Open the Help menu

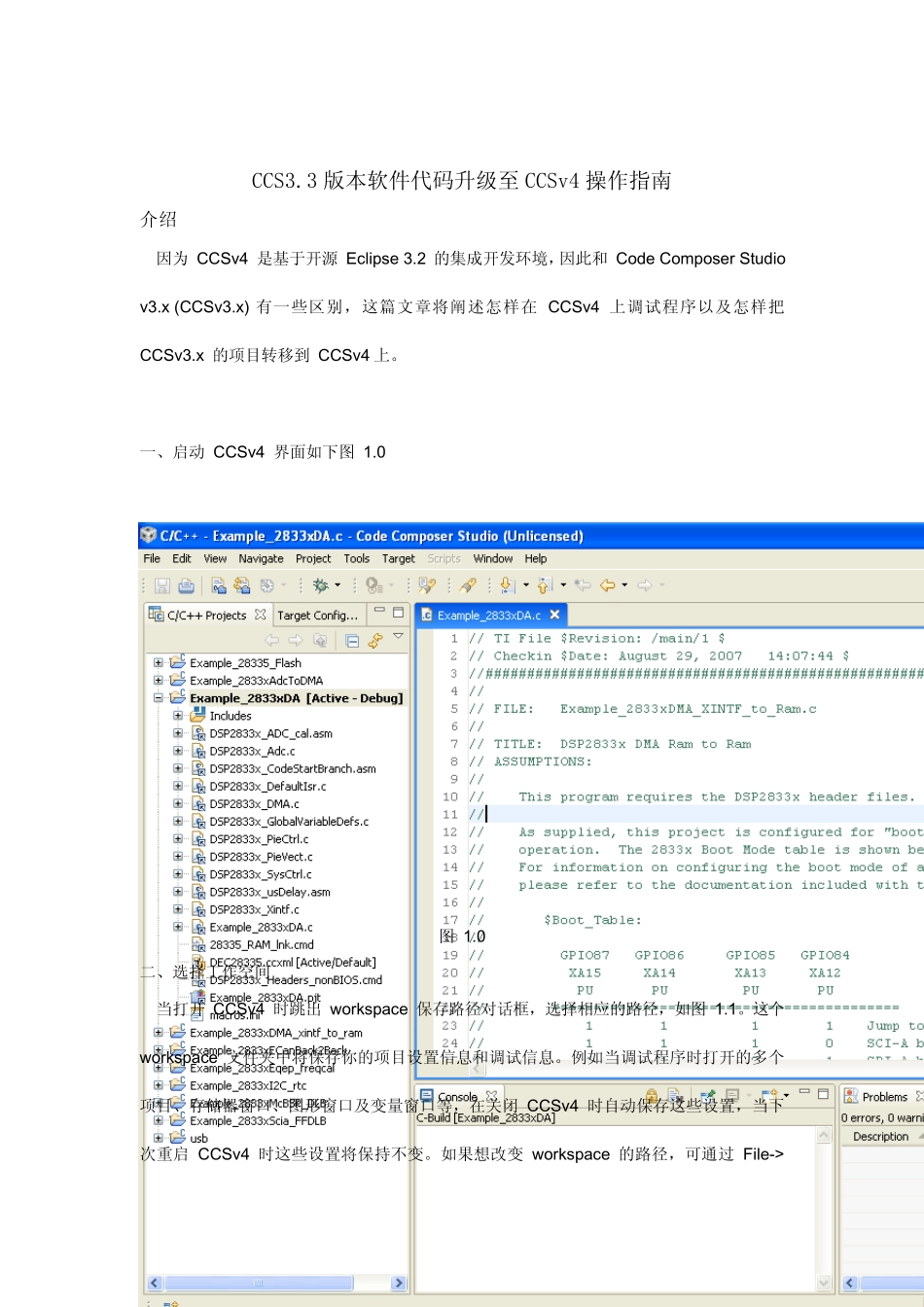pyautogui.click(x=536, y=559)
